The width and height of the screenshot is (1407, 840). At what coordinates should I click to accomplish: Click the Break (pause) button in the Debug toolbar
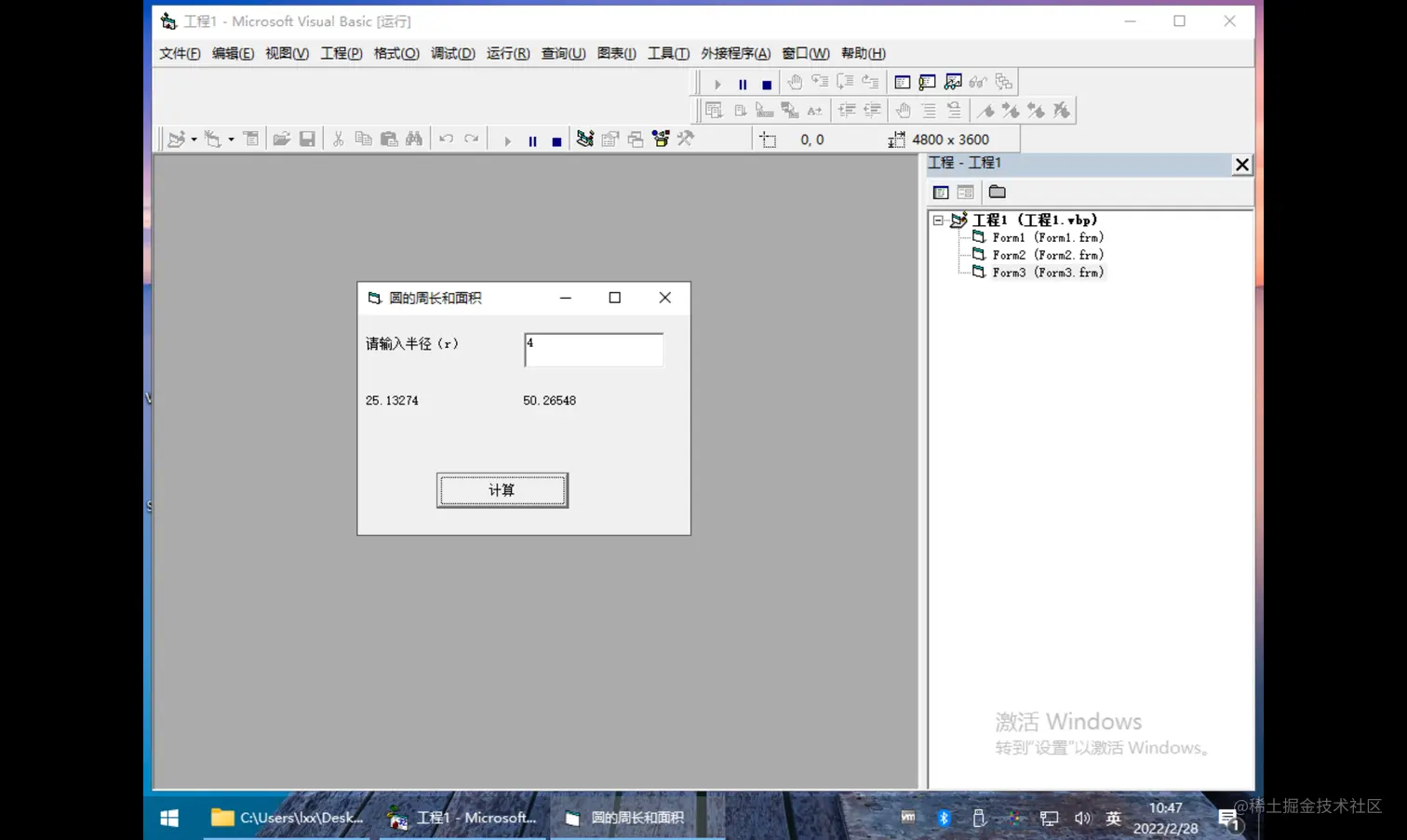(x=743, y=83)
